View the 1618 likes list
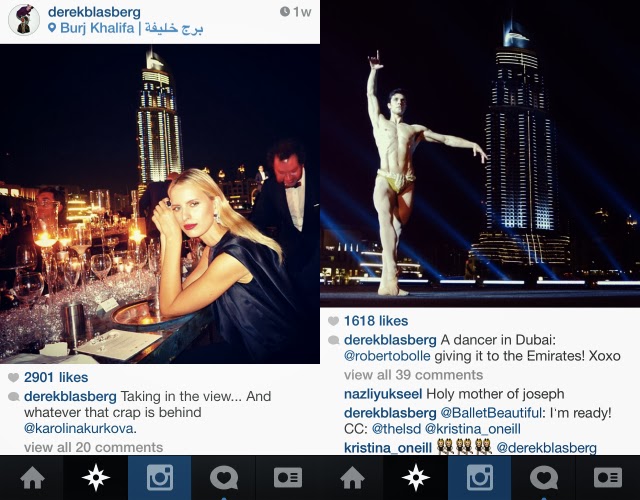The width and height of the screenshot is (640, 500). 376,321
